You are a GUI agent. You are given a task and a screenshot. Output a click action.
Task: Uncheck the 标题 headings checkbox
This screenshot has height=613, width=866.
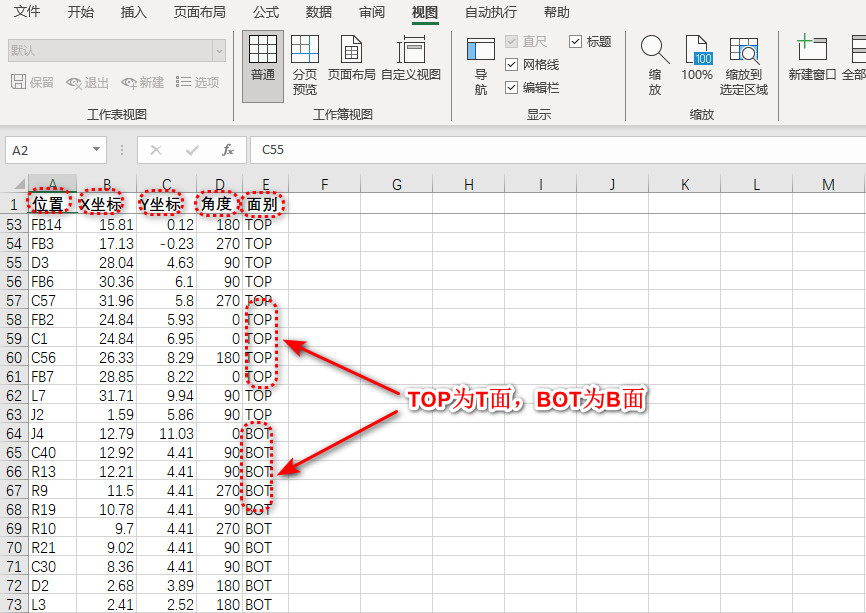click(576, 42)
